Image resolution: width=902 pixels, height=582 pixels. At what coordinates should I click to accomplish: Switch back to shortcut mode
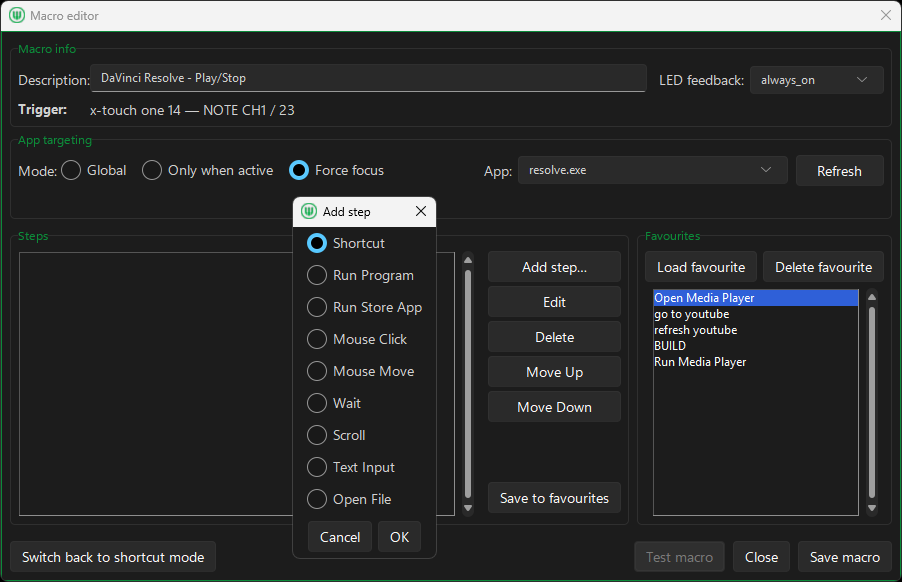112,557
